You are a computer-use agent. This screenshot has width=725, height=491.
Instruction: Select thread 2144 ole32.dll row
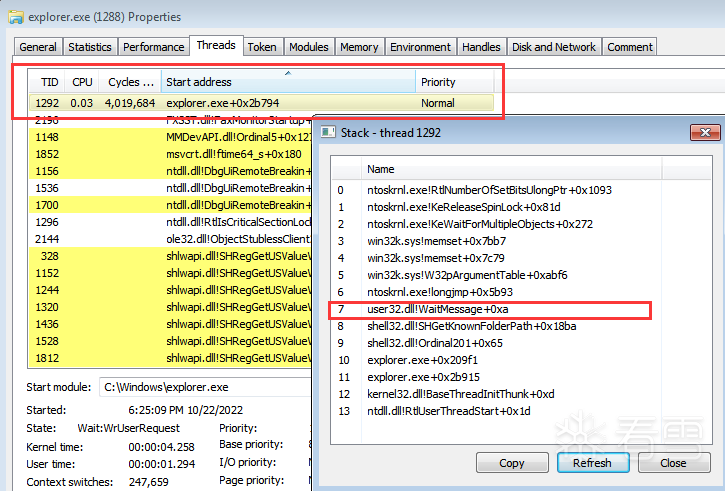(170, 239)
